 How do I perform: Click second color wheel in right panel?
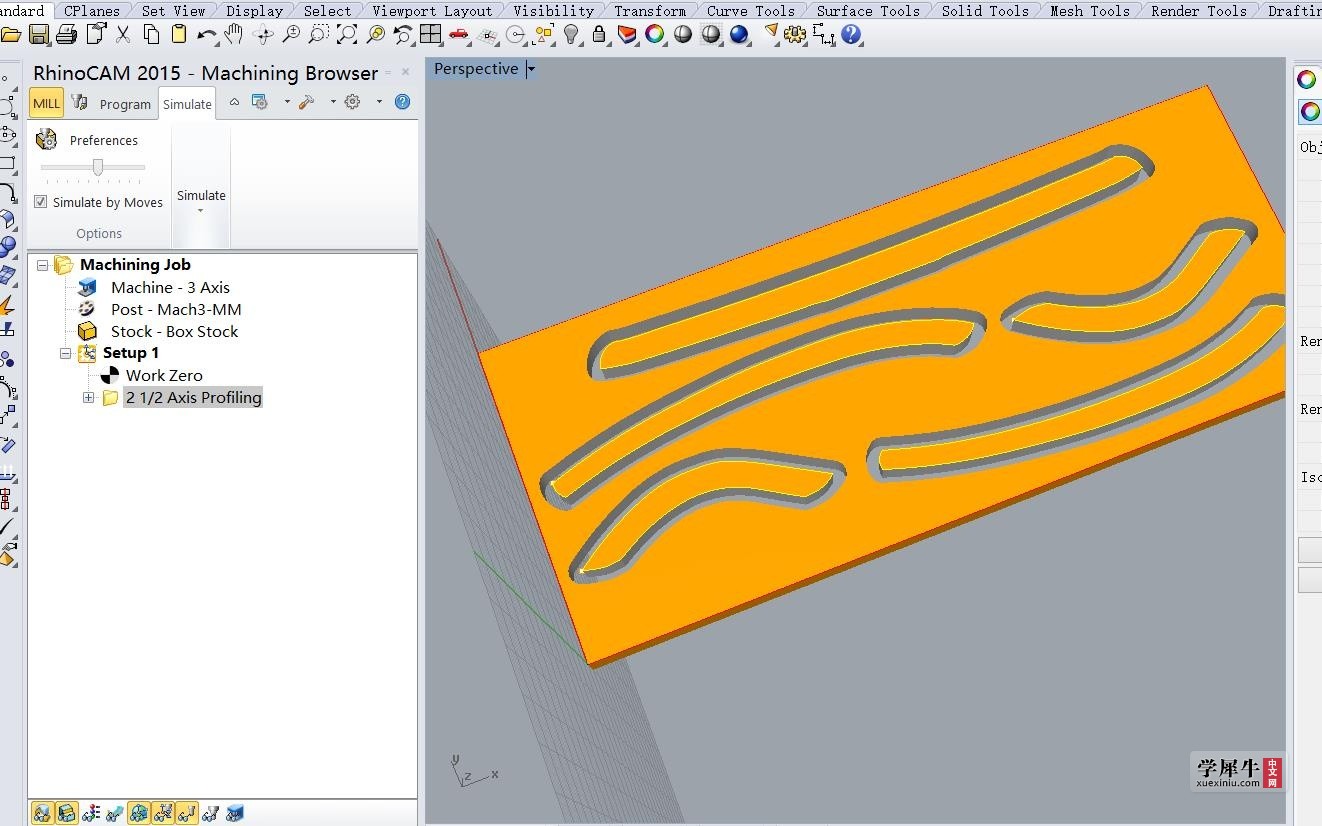1309,111
